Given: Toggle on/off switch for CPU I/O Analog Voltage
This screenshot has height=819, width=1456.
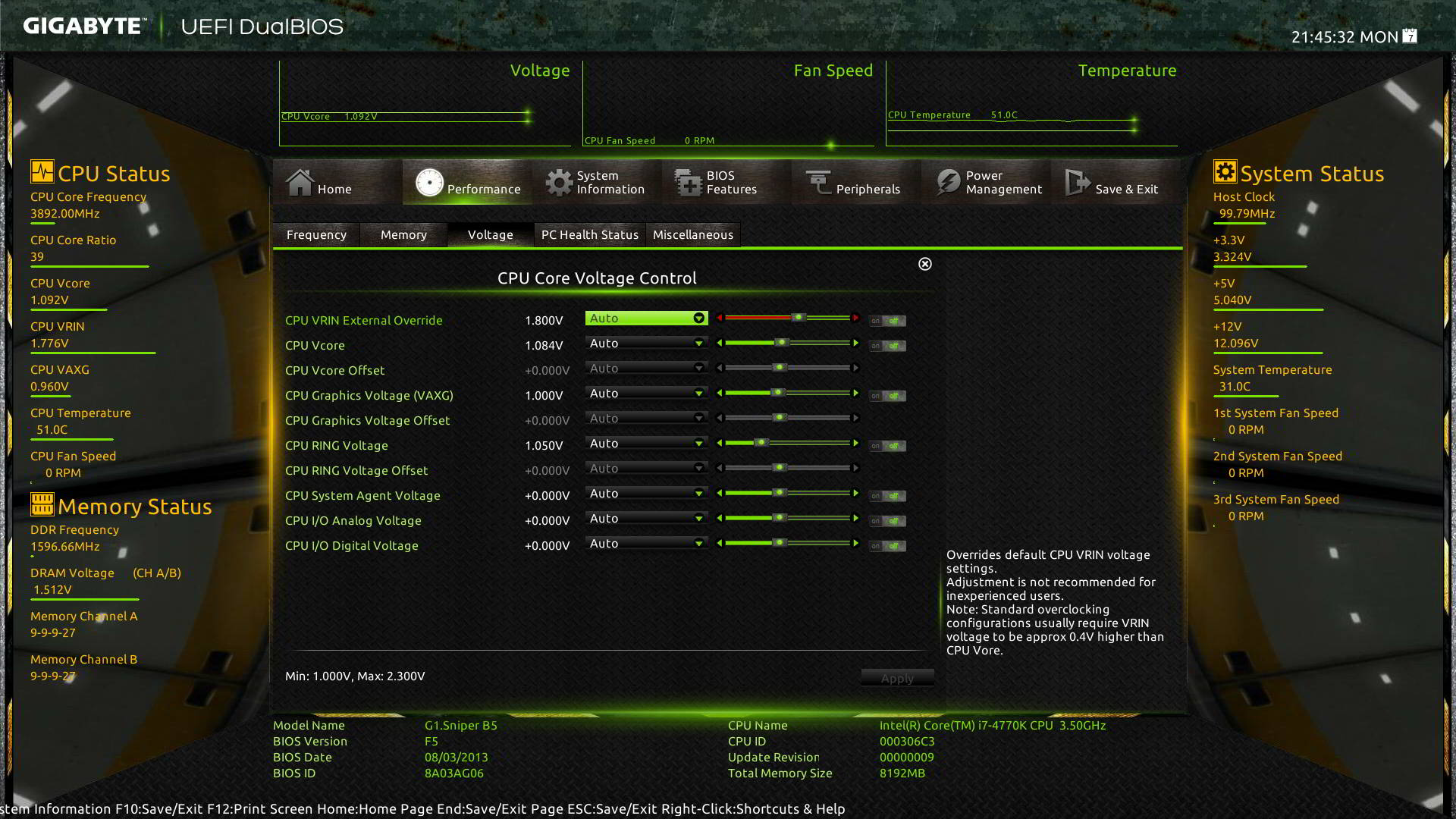Looking at the screenshot, I should 887,521.
